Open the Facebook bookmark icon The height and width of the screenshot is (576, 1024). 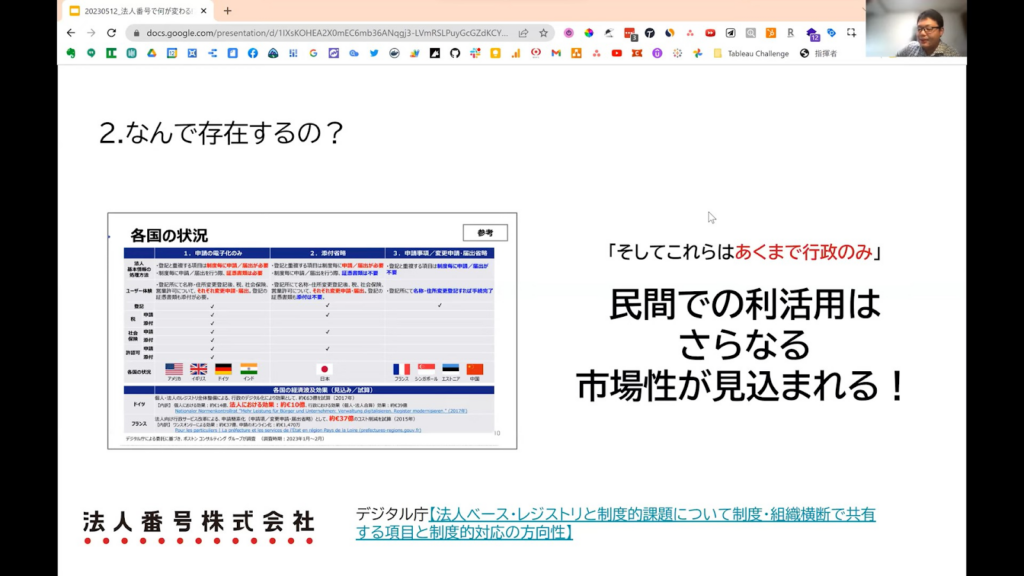click(x=252, y=53)
